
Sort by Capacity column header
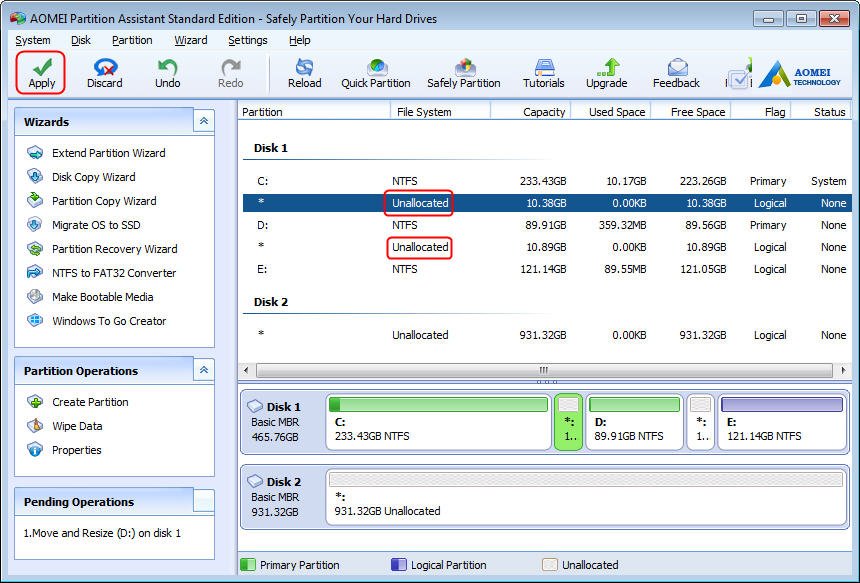(x=530, y=112)
